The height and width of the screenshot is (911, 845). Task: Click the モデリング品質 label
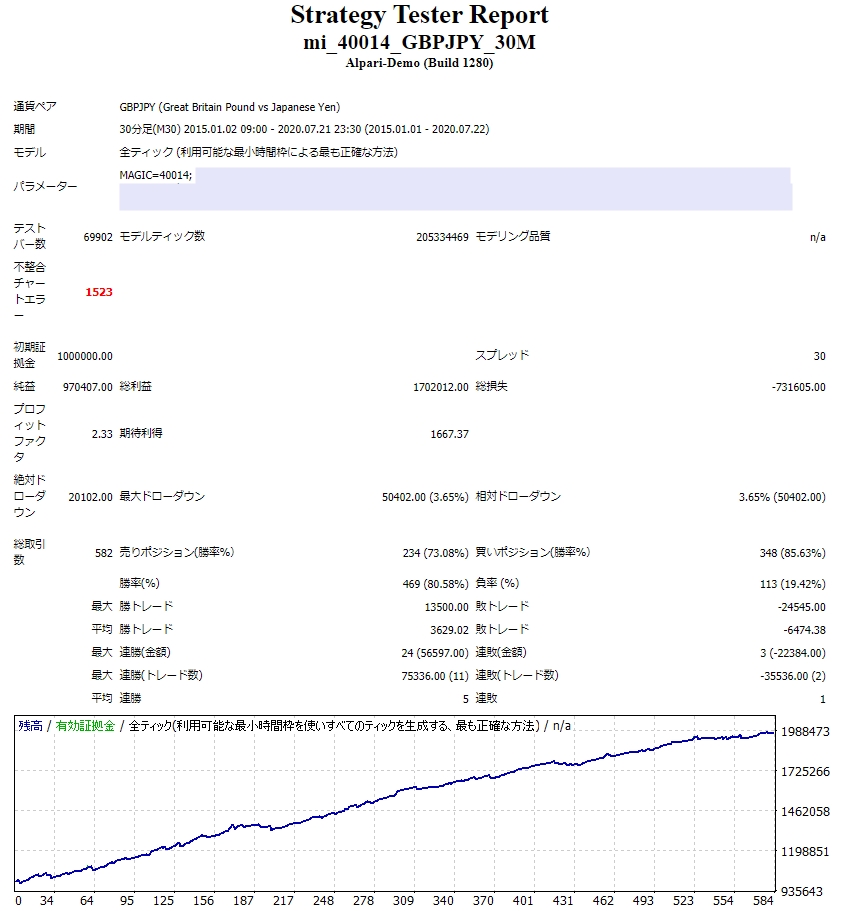click(513, 236)
